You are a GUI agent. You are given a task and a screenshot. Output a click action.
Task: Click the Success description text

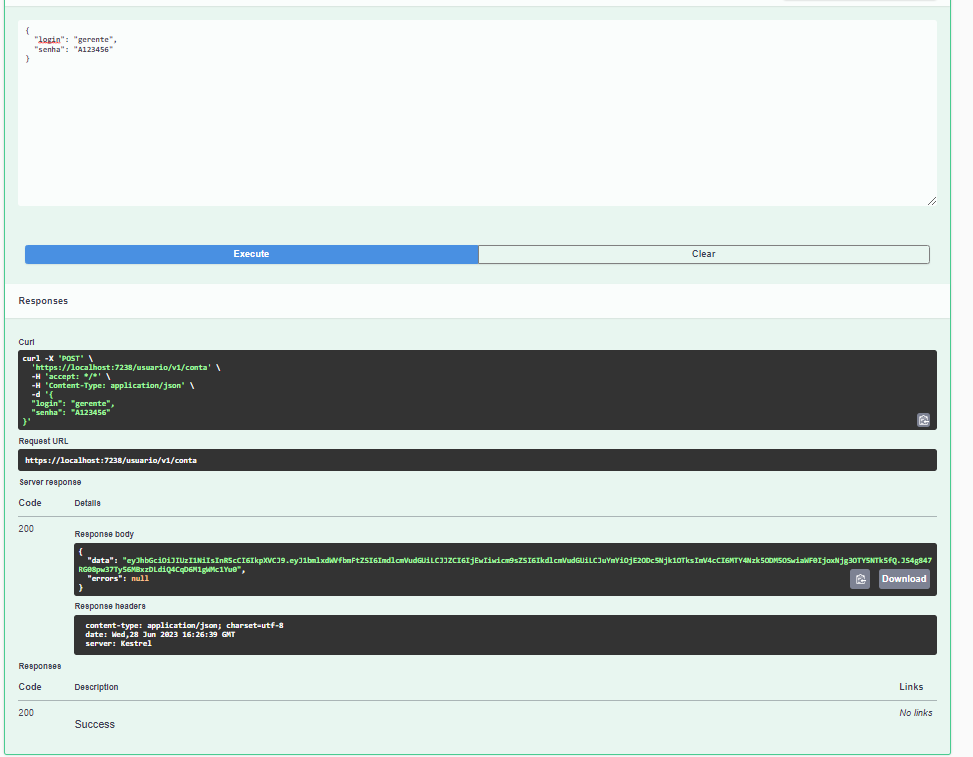(95, 723)
